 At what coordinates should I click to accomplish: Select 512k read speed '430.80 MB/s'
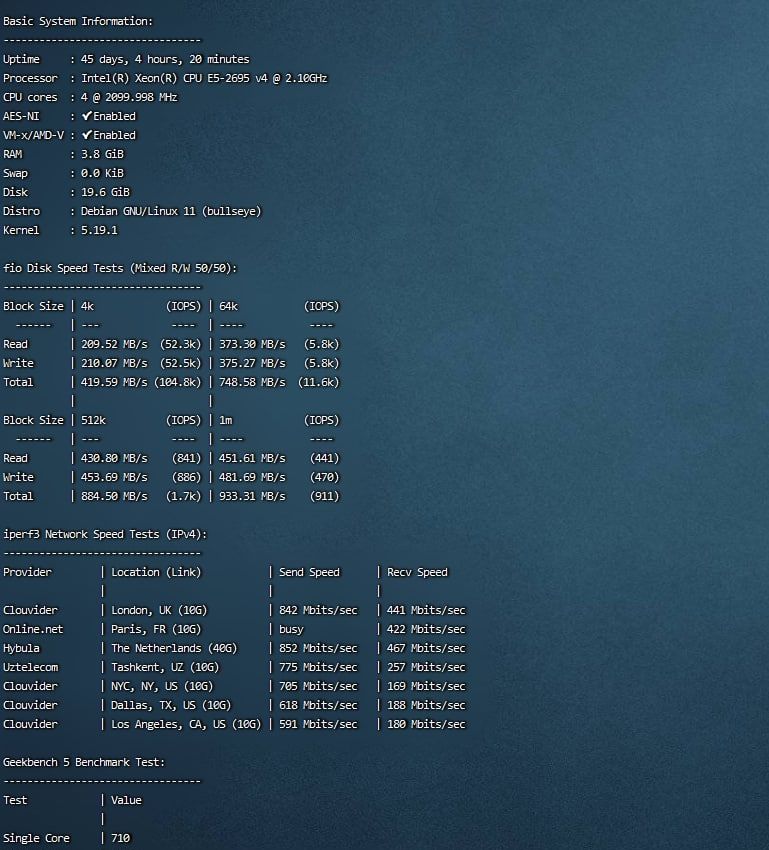[114, 458]
